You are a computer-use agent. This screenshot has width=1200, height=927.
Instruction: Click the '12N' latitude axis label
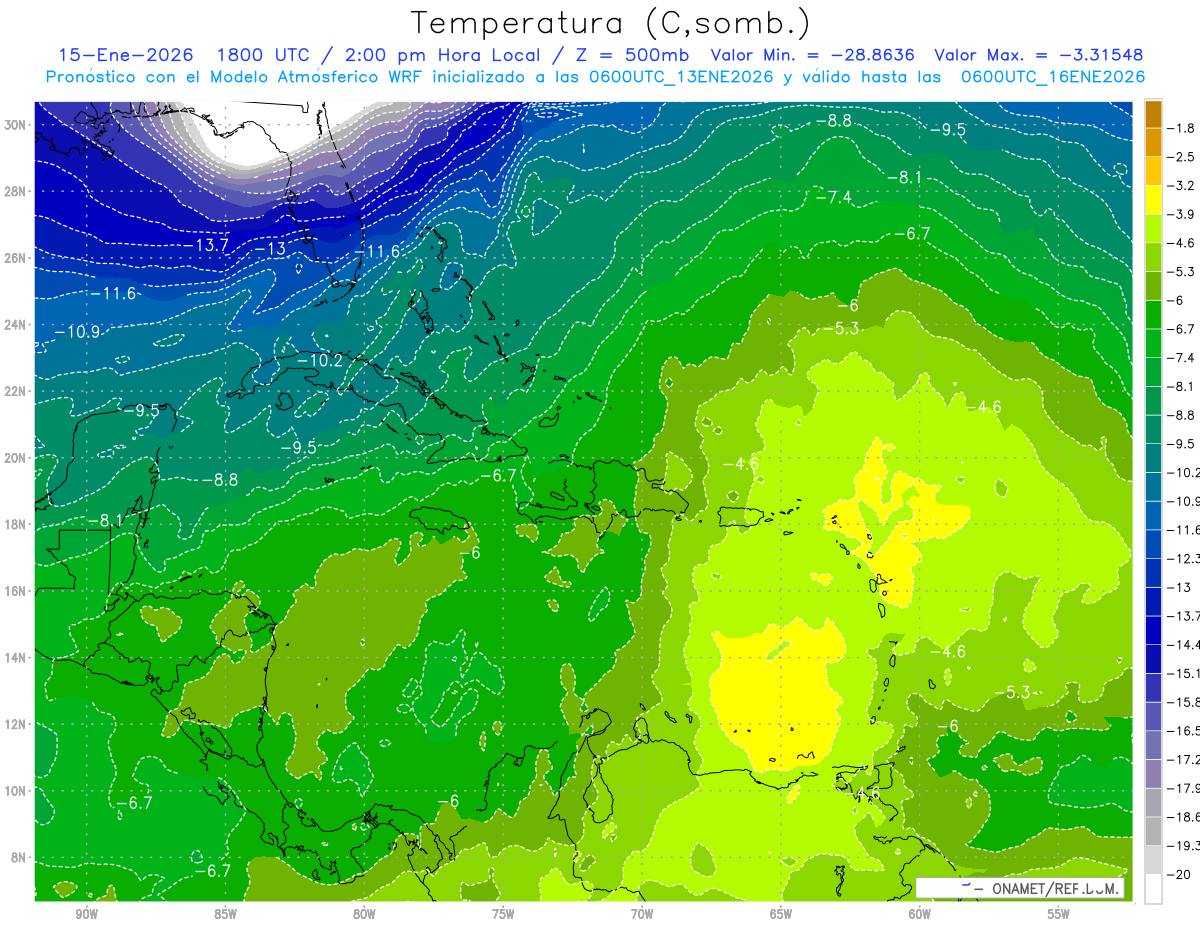pos(16,723)
